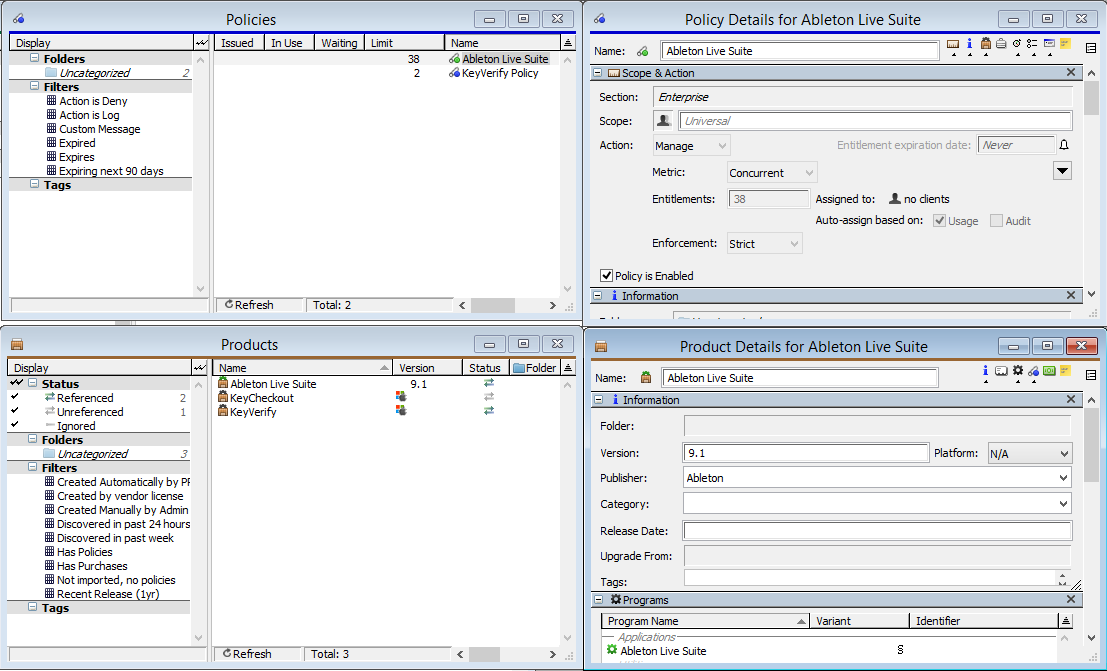Click the brown product box icon in Policy Details toolbar
The image size is (1107, 671).
(x=986, y=44)
